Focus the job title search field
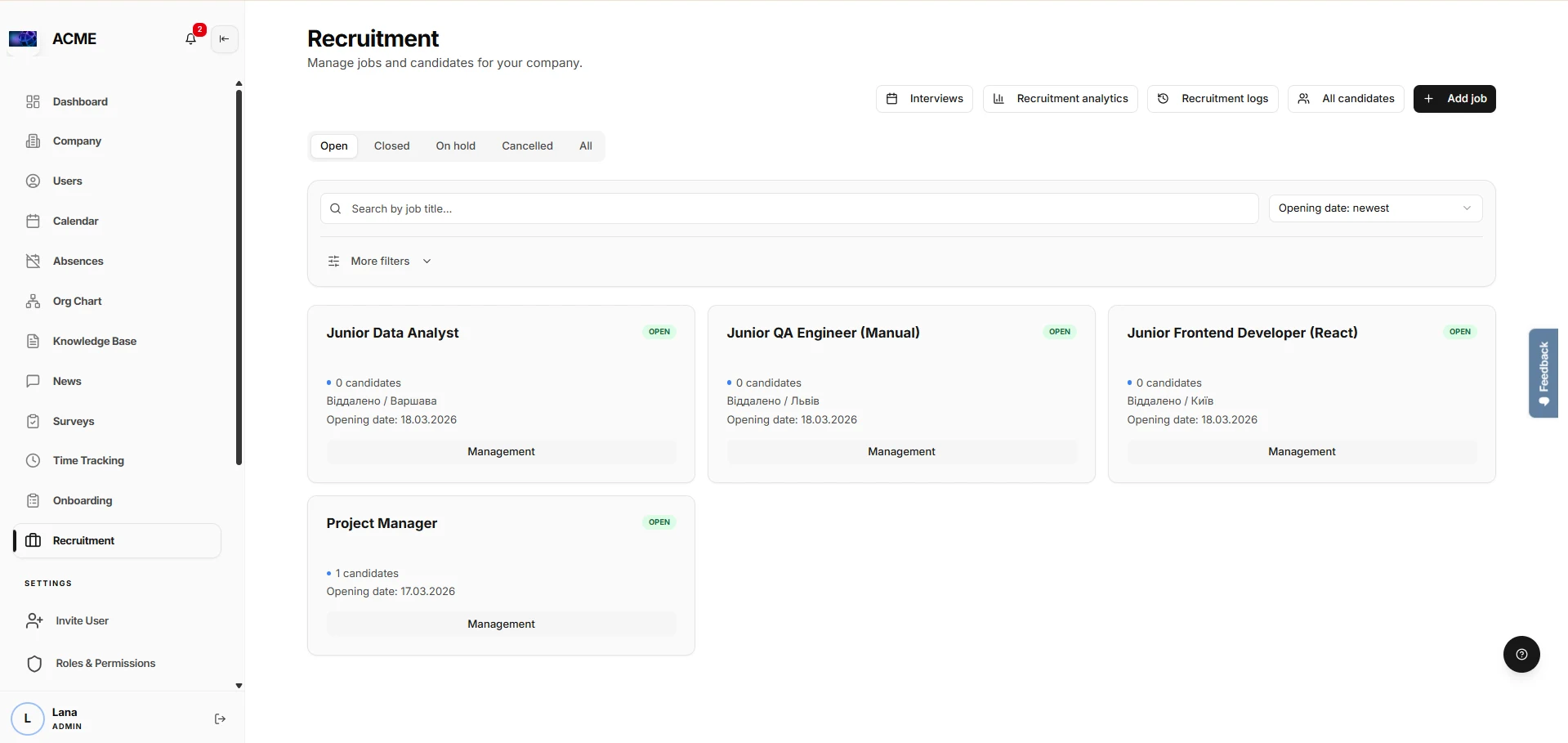This screenshot has width=1568, height=743. (x=789, y=208)
